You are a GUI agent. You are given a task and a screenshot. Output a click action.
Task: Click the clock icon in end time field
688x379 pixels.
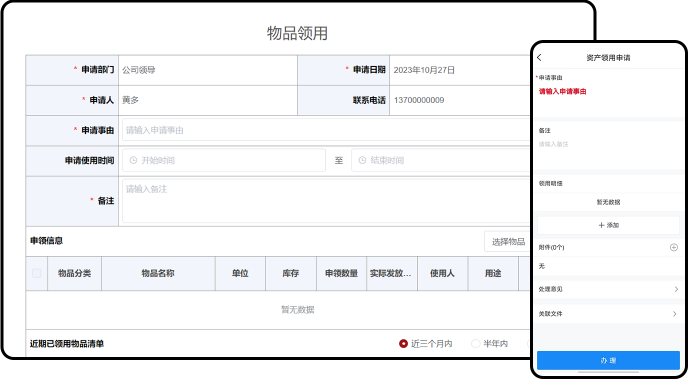(362, 161)
